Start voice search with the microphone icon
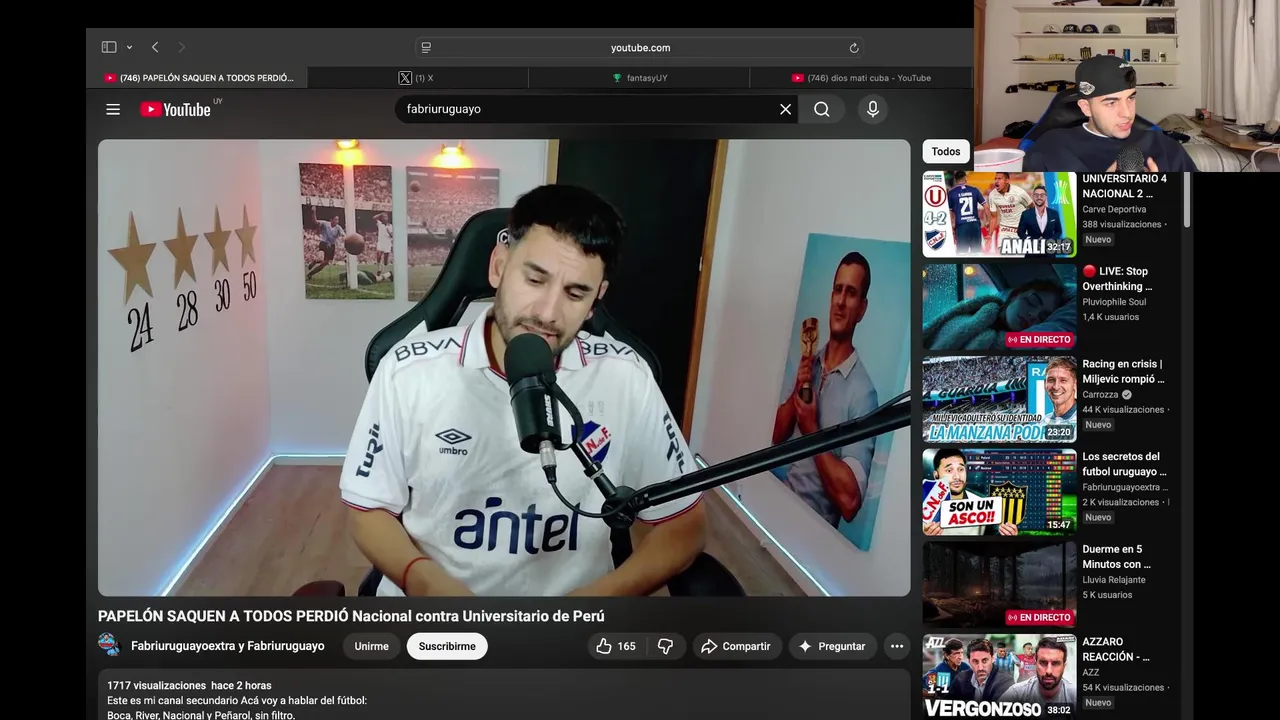Screen dimensions: 1280x720 tap(873, 109)
